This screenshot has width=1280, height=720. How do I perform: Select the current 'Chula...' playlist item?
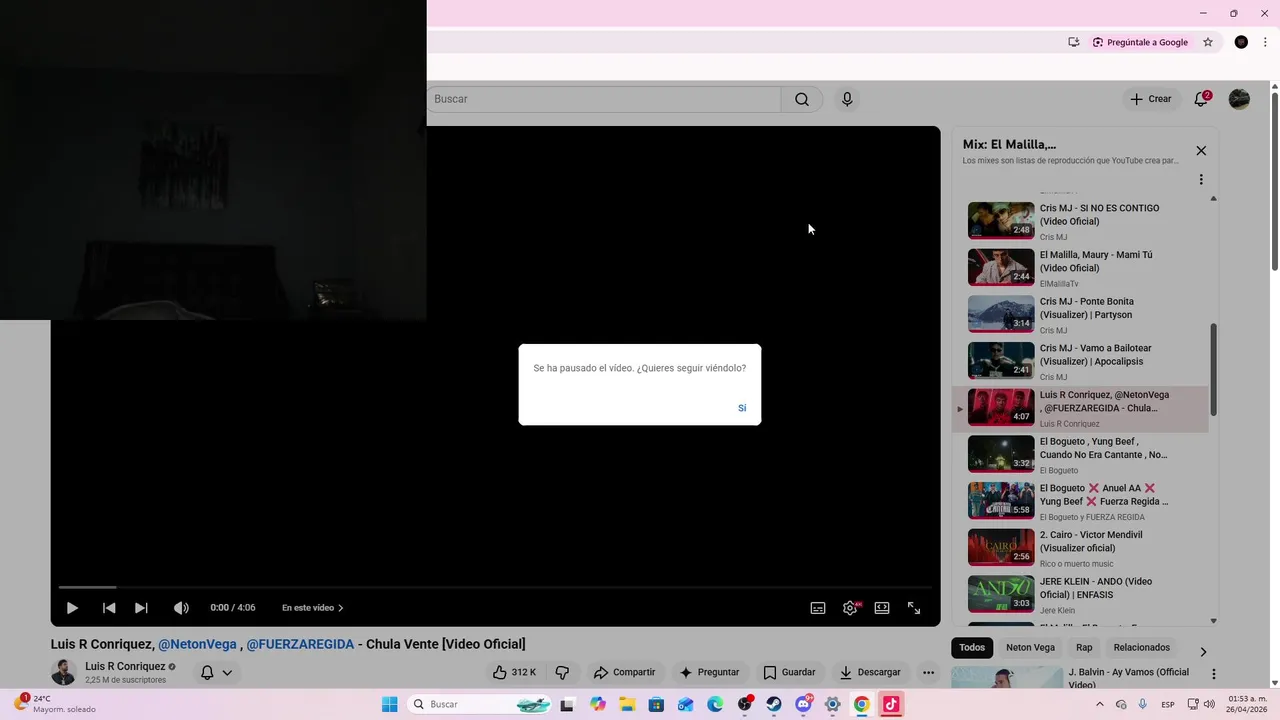pos(1080,408)
